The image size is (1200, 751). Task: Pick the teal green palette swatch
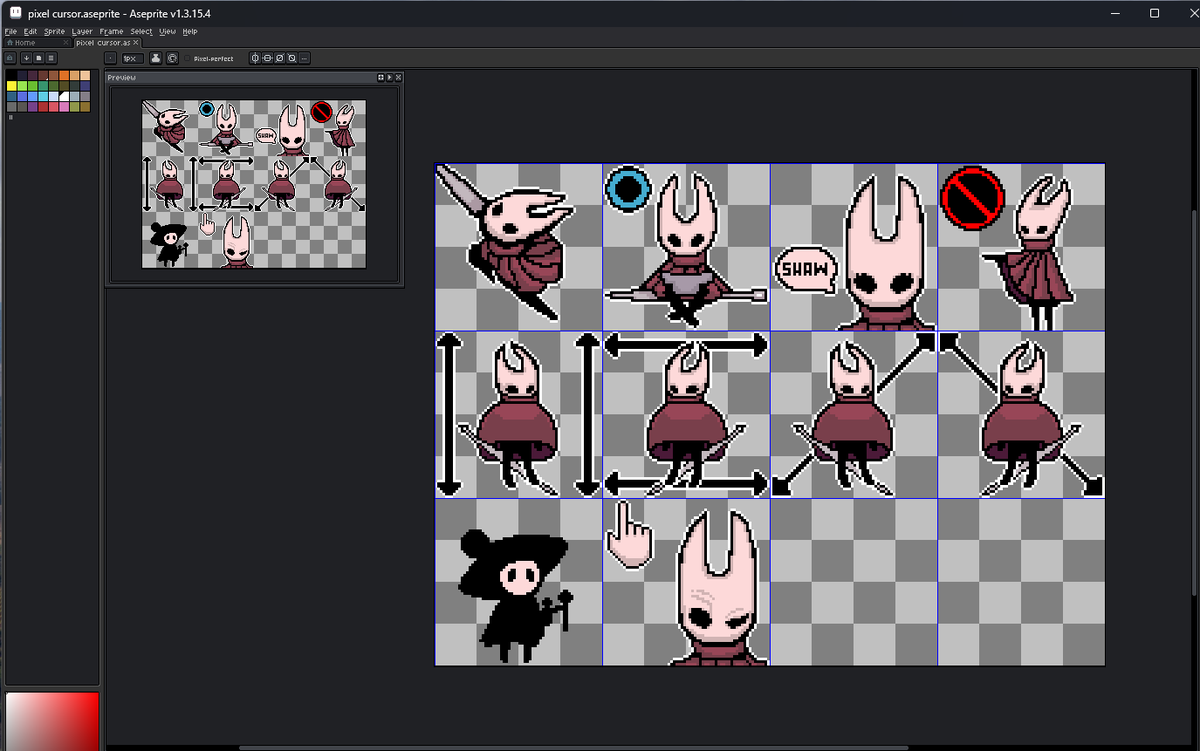tap(43, 86)
